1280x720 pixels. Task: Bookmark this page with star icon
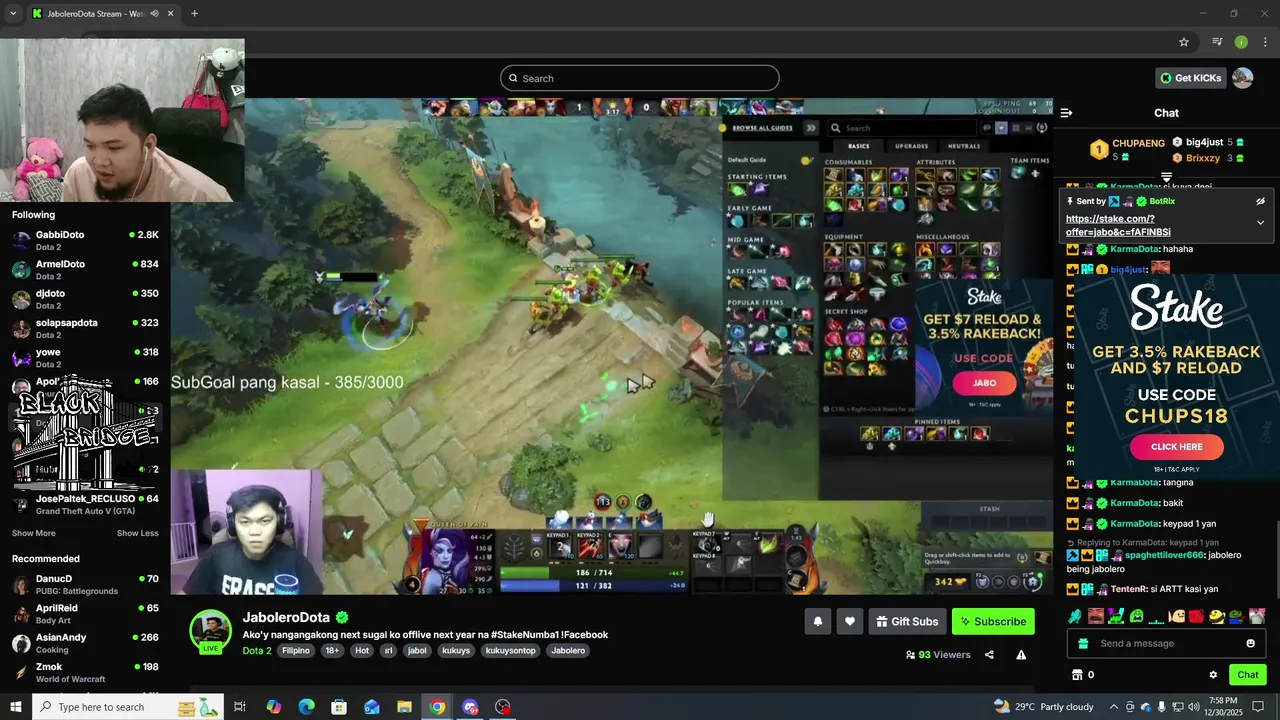(1184, 42)
